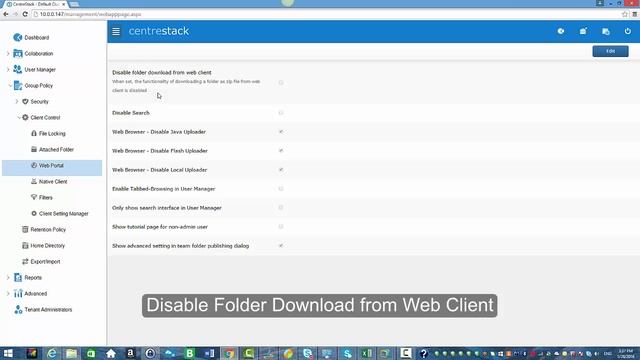Open Excel from the taskbar
640x360 pixels.
pos(366,353)
